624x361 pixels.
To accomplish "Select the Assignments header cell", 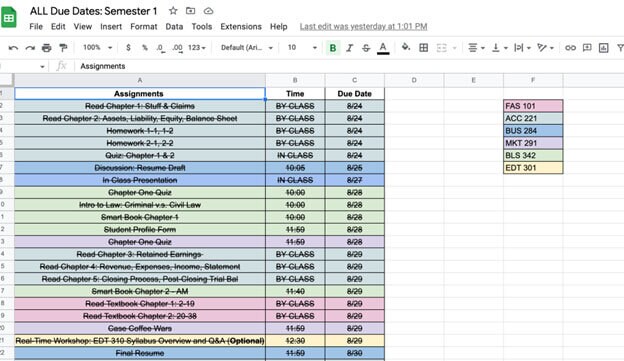I will pyautogui.click(x=140, y=94).
